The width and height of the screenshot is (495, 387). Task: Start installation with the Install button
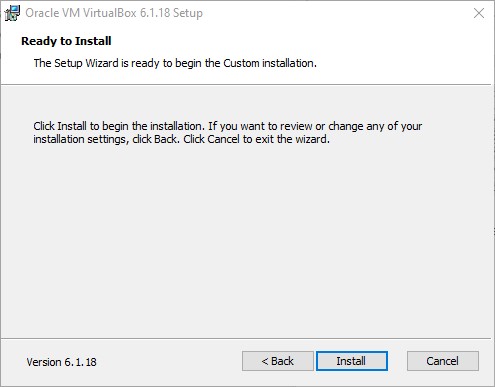[352, 361]
